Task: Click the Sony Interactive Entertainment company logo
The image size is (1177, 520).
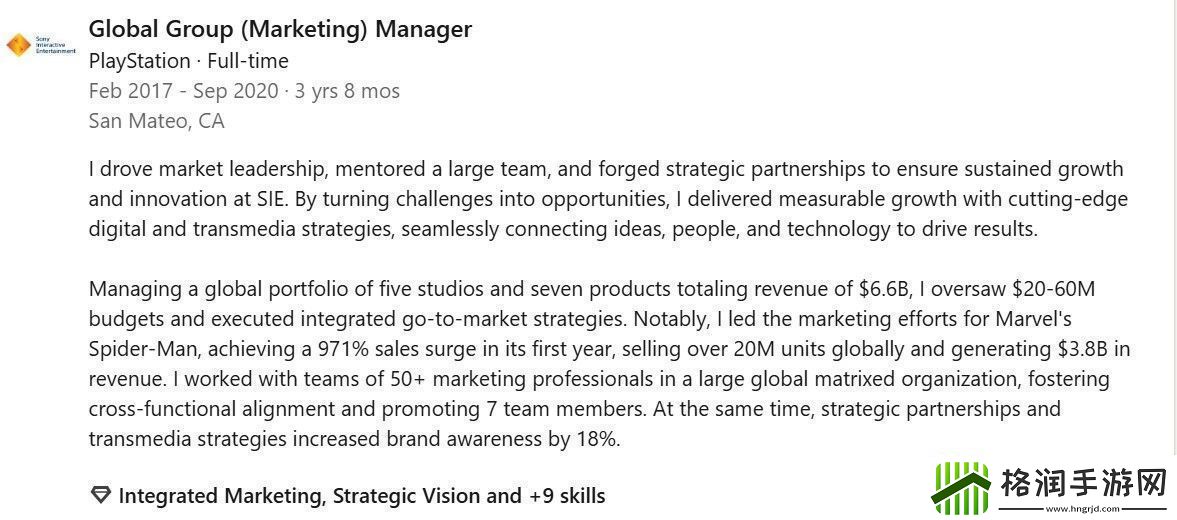Action: tap(40, 45)
